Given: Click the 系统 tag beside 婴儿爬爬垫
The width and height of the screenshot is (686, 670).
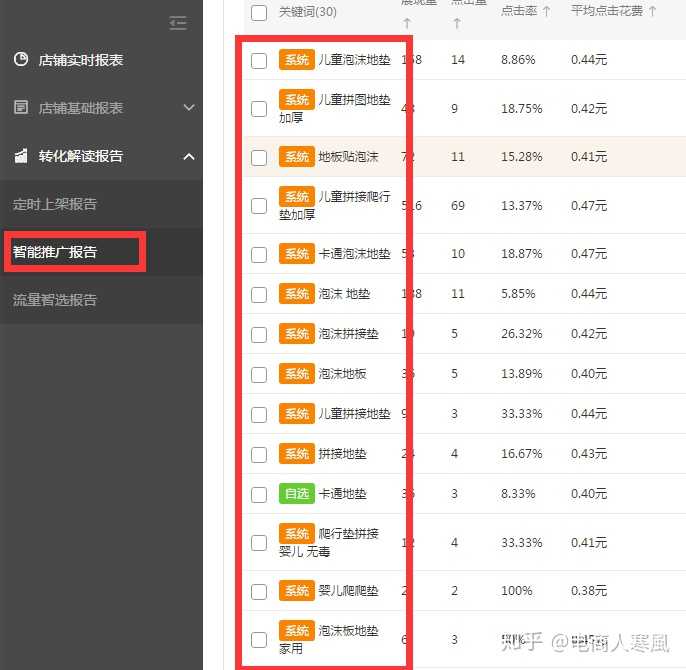Looking at the screenshot, I should 297,591.
